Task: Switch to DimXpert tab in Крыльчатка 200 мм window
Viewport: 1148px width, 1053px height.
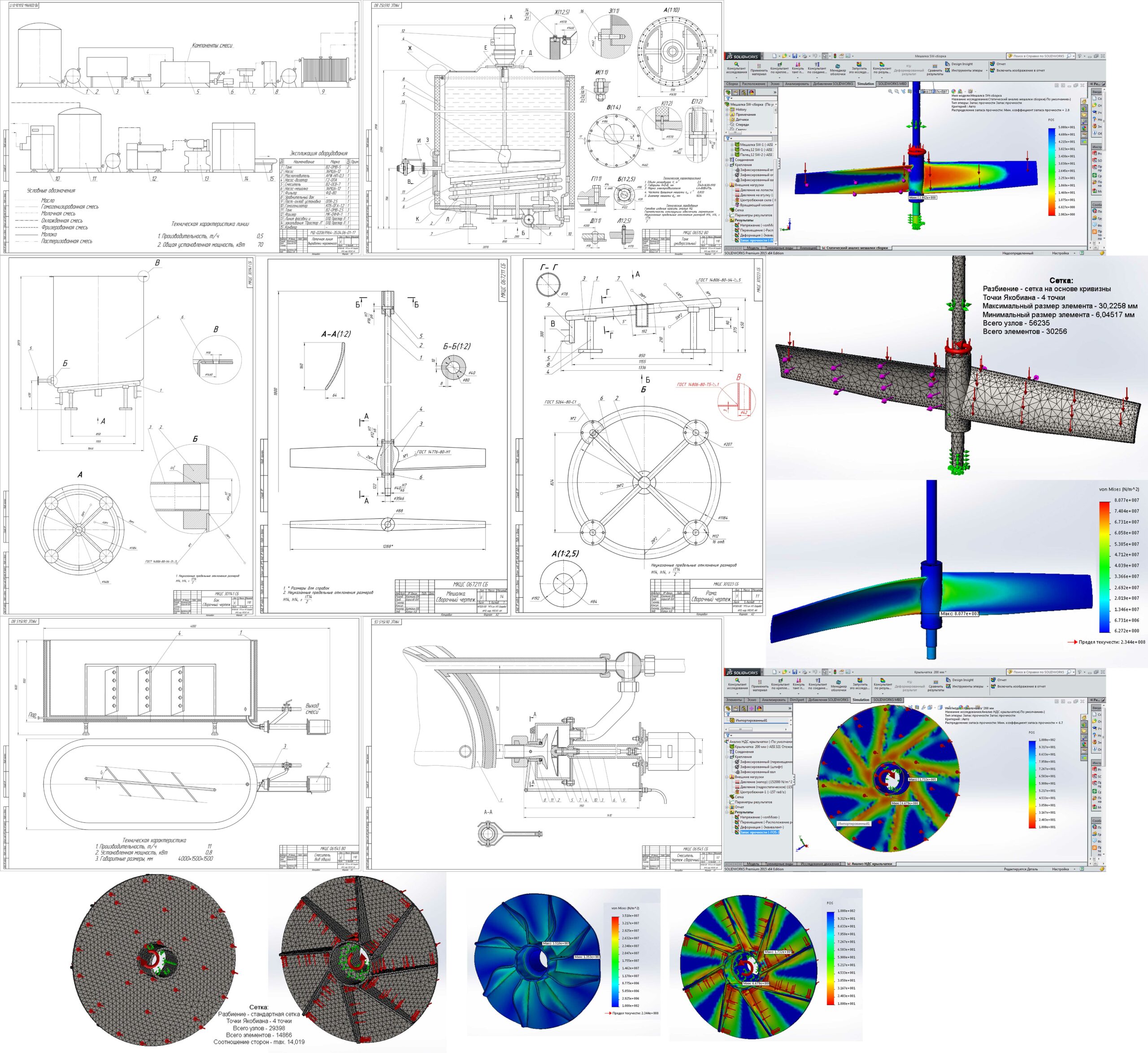Action: pos(797,700)
